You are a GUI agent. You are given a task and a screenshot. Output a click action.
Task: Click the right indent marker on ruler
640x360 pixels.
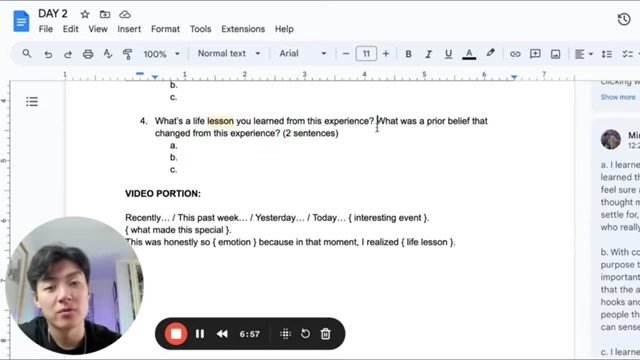[x=514, y=77]
